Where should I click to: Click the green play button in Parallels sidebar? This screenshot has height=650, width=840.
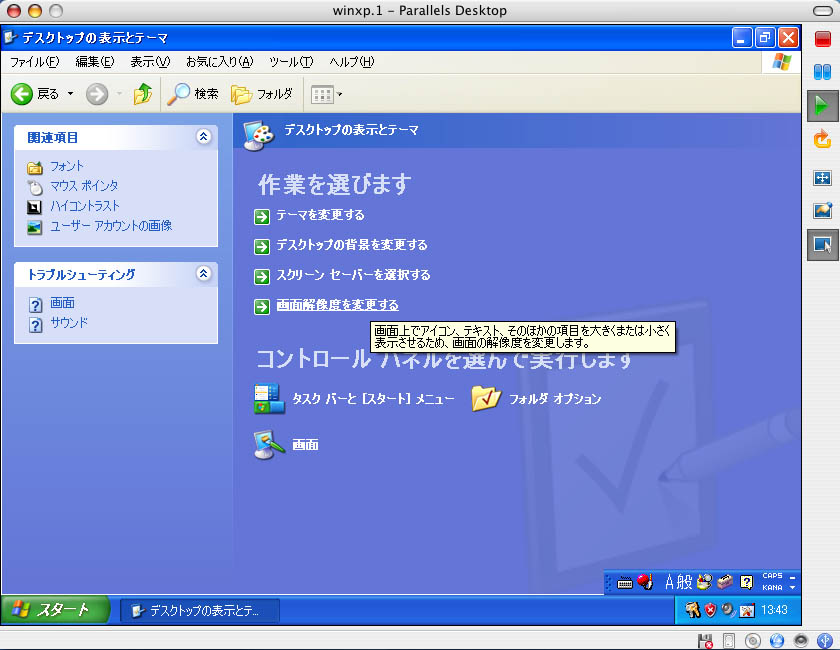pyautogui.click(x=822, y=105)
